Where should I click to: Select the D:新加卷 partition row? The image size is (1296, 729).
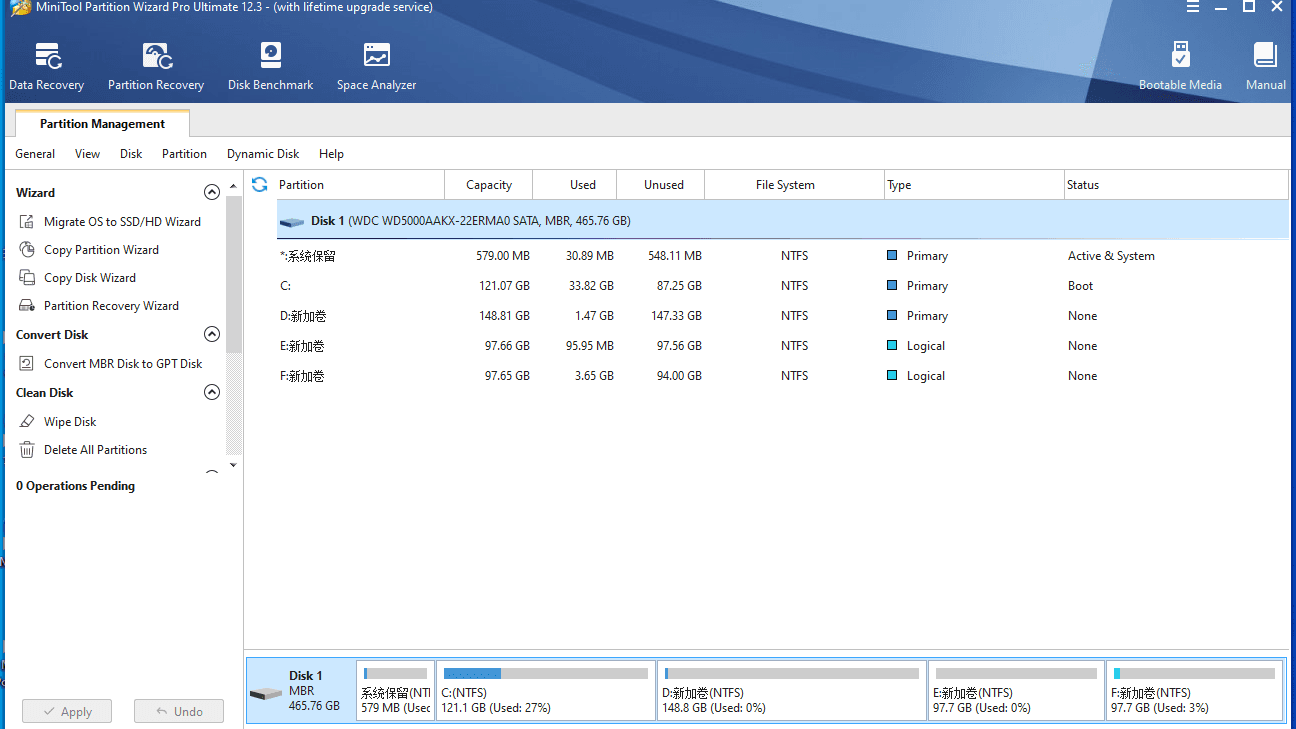click(783, 316)
